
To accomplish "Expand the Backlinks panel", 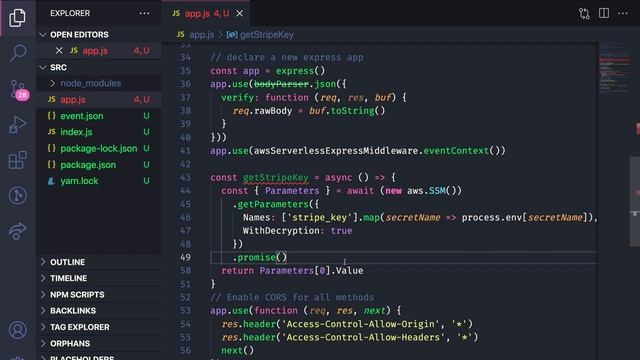I will point(99,311).
